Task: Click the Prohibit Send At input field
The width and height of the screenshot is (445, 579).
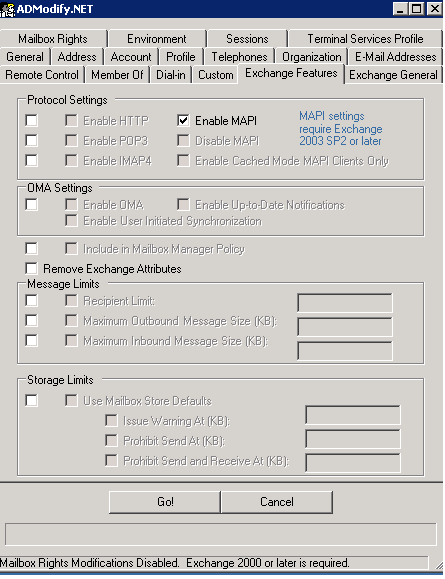Action: coord(353,439)
